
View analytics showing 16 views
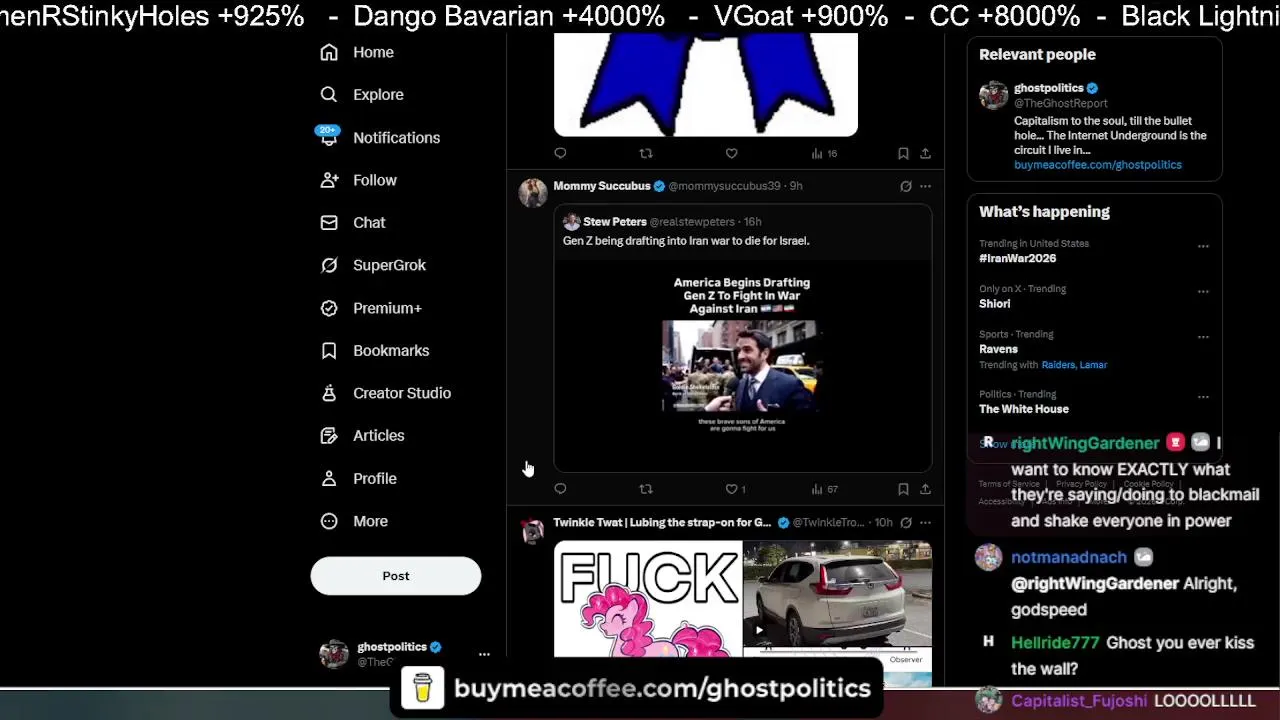tap(824, 153)
